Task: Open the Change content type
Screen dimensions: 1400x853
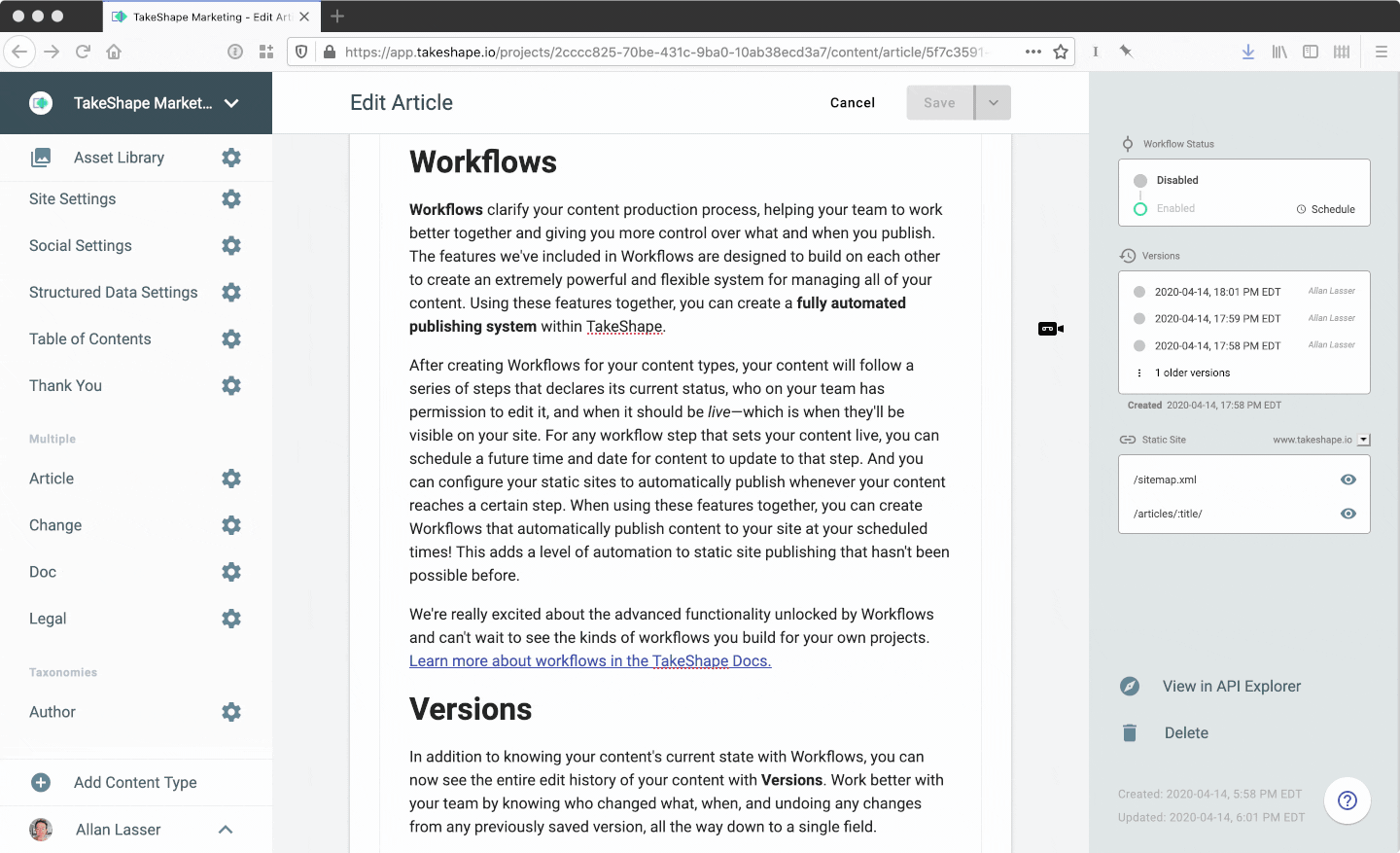Action: pos(55,525)
